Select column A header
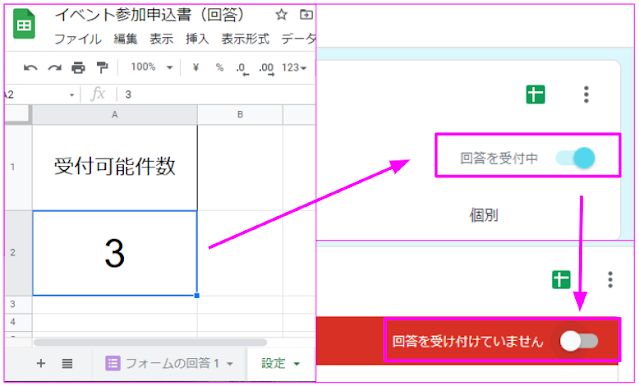Viewport: 639px width, 386px height. [x=115, y=115]
